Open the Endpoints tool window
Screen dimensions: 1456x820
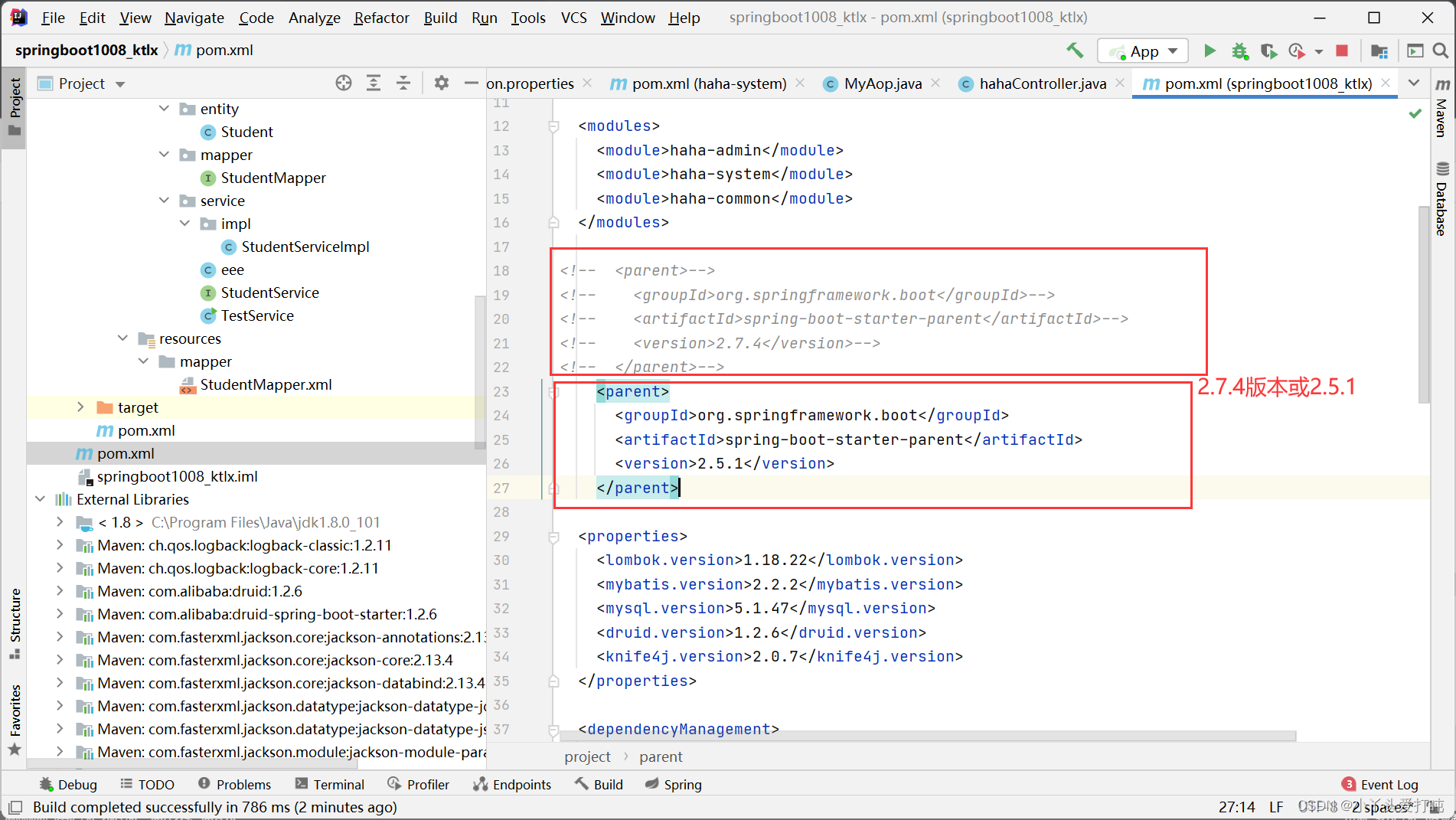(x=512, y=784)
